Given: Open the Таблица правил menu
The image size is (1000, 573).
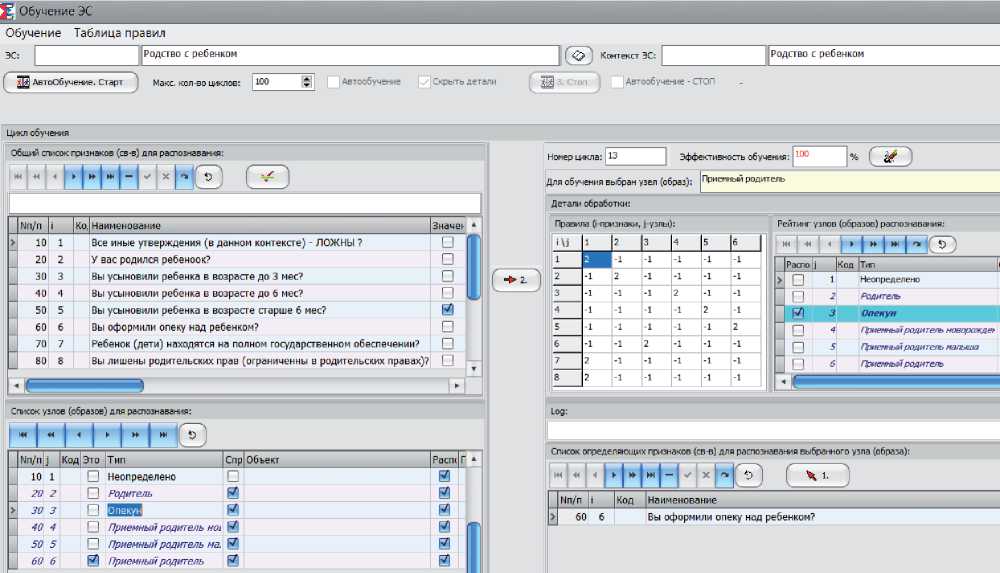Looking at the screenshot, I should (119, 33).
